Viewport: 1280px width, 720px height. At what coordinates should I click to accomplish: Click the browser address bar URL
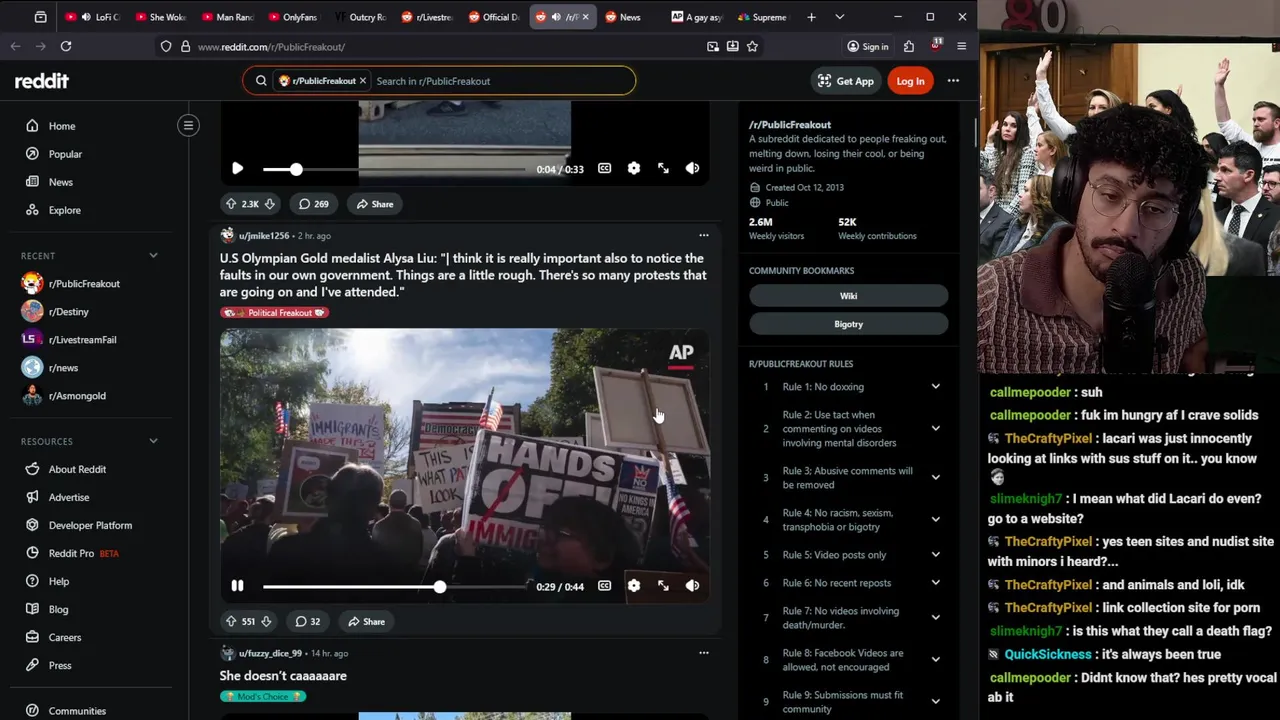tap(271, 46)
